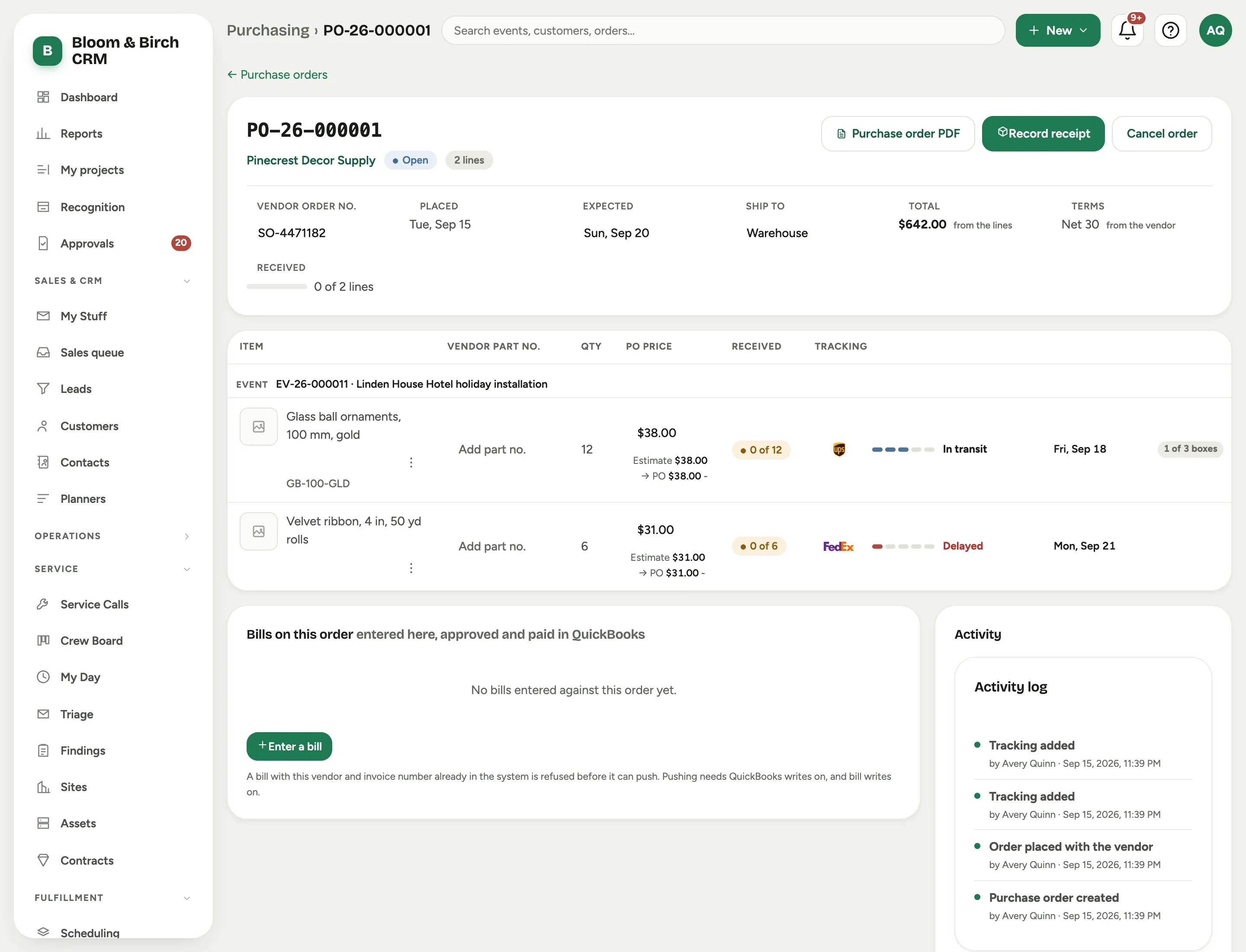Click the Findings clipboard icon

tap(43, 751)
